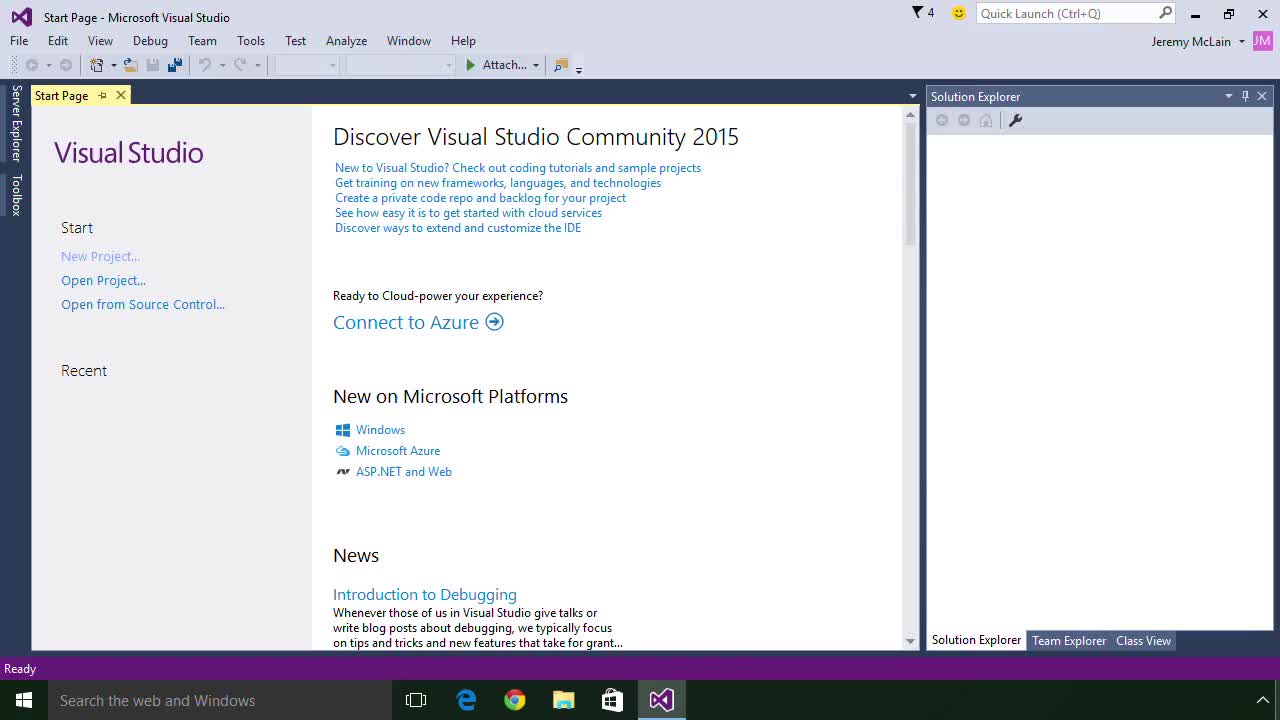Click the Redo toolbar icon

(x=240, y=65)
